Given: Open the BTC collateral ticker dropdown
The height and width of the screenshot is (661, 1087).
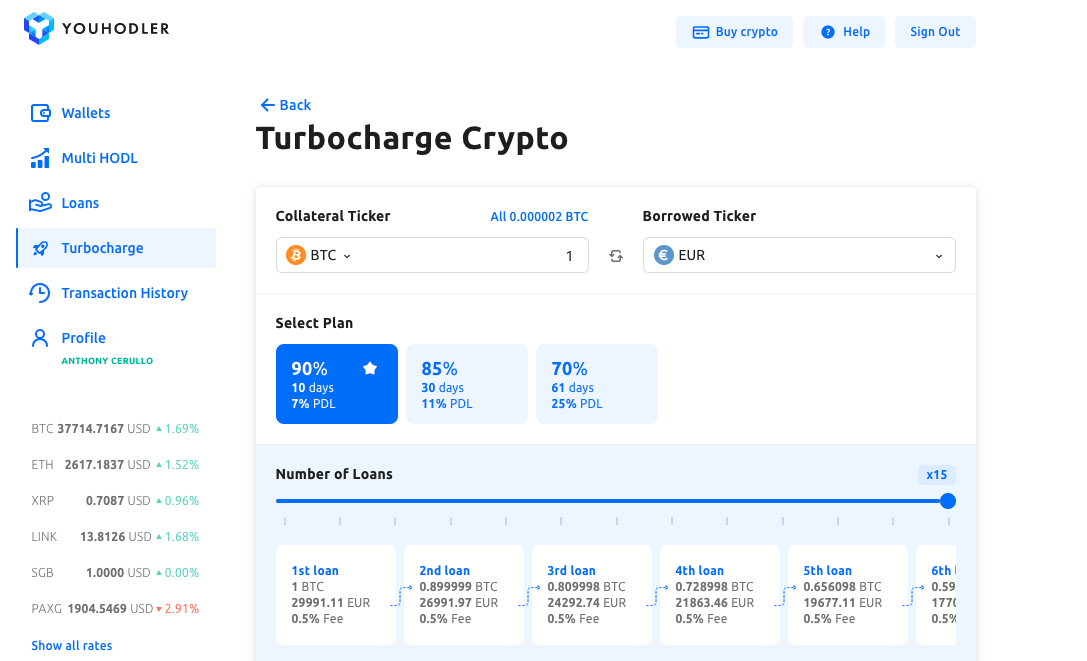Looking at the screenshot, I should click(x=320, y=255).
